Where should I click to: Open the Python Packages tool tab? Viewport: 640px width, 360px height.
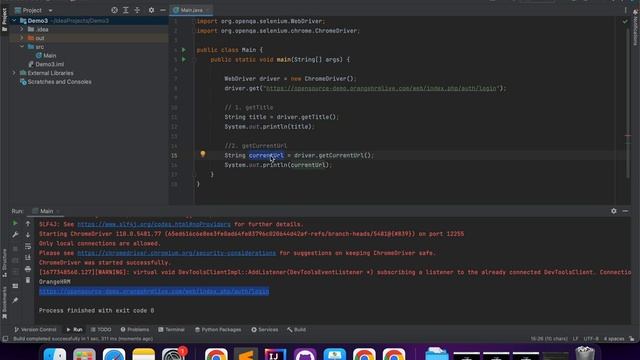coord(218,329)
